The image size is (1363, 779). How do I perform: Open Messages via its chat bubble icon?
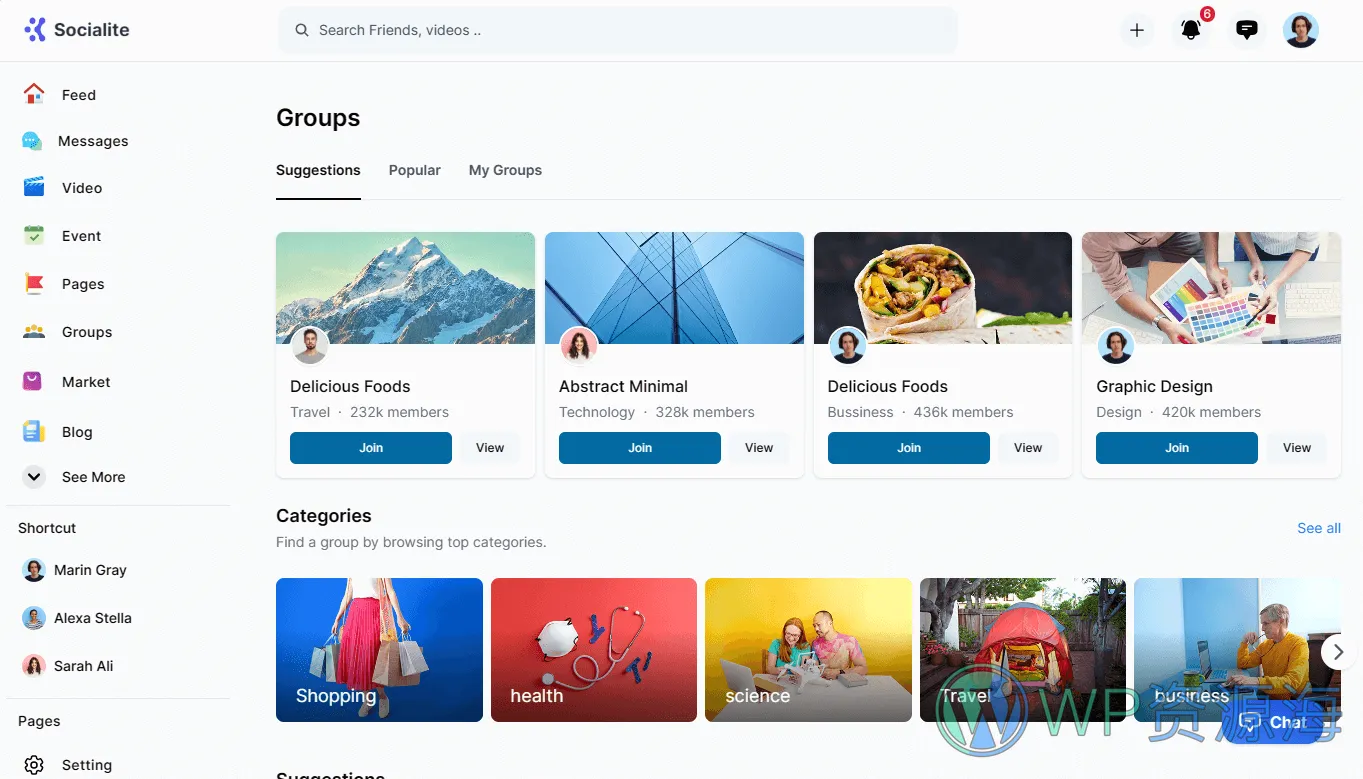[32, 141]
